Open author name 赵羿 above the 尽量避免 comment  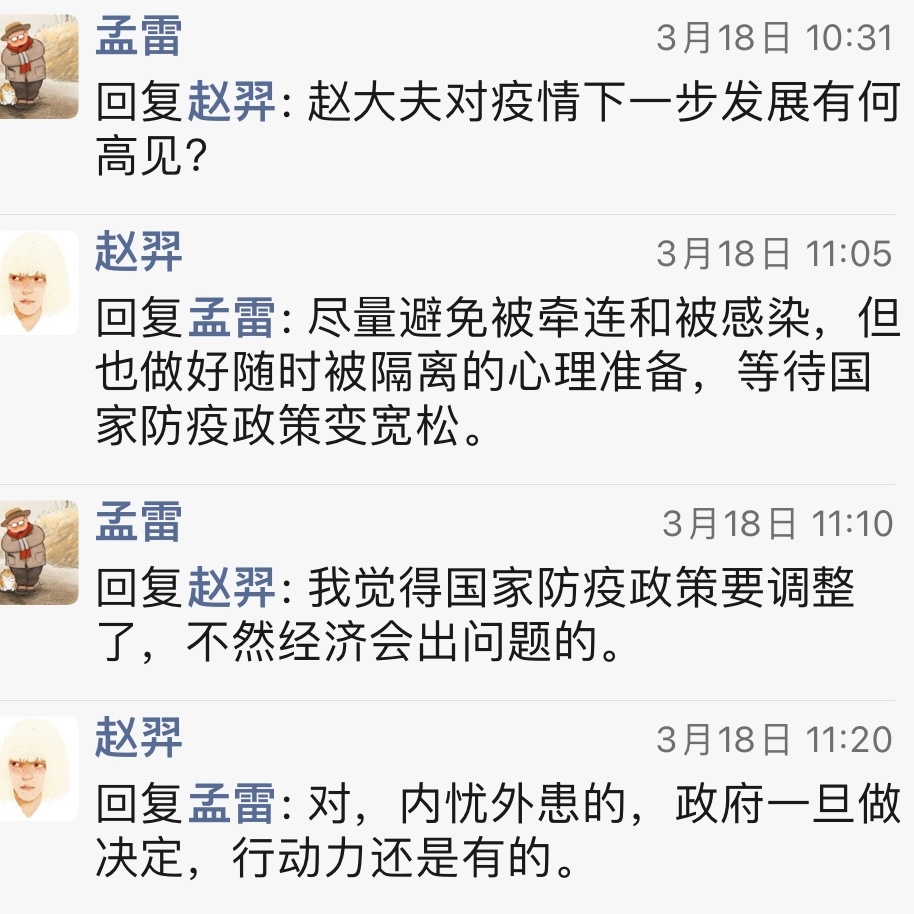tap(139, 252)
